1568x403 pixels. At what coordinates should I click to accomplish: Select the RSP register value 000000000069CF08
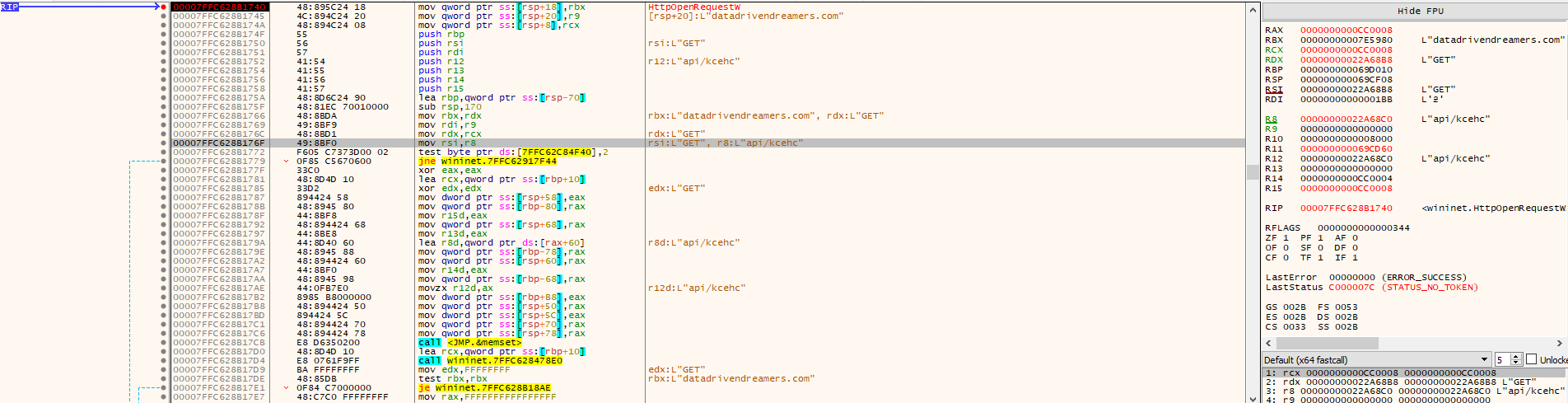(1346, 79)
